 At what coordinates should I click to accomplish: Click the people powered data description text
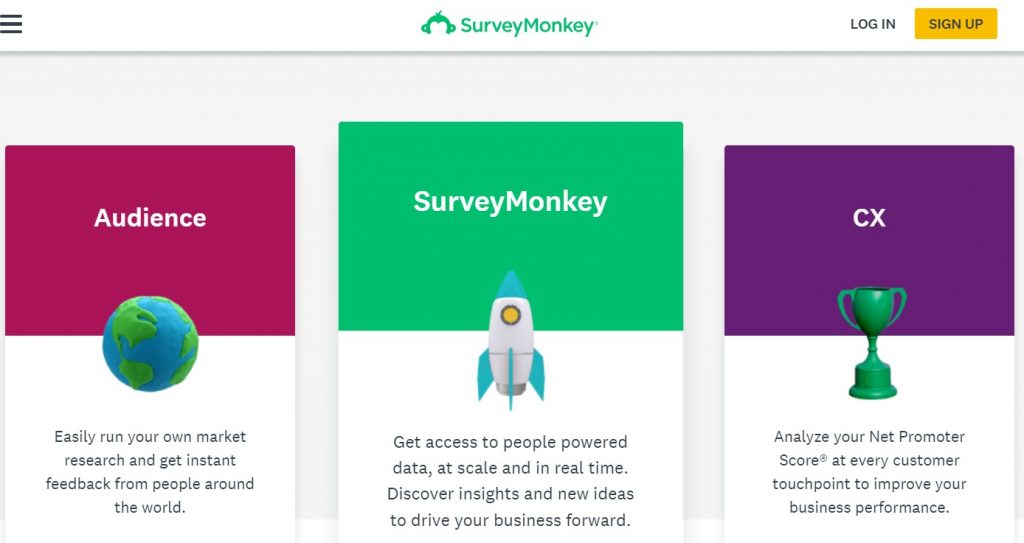pos(511,481)
